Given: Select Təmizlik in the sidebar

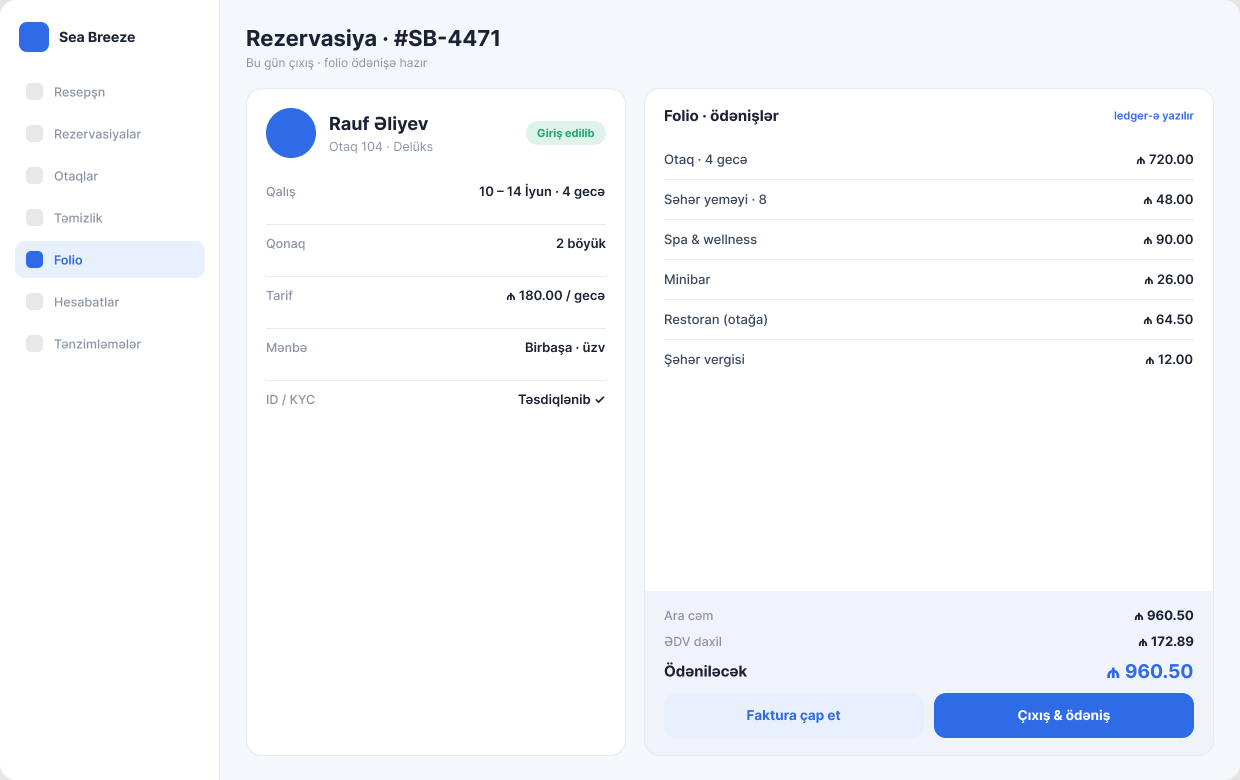Looking at the screenshot, I should [110, 218].
